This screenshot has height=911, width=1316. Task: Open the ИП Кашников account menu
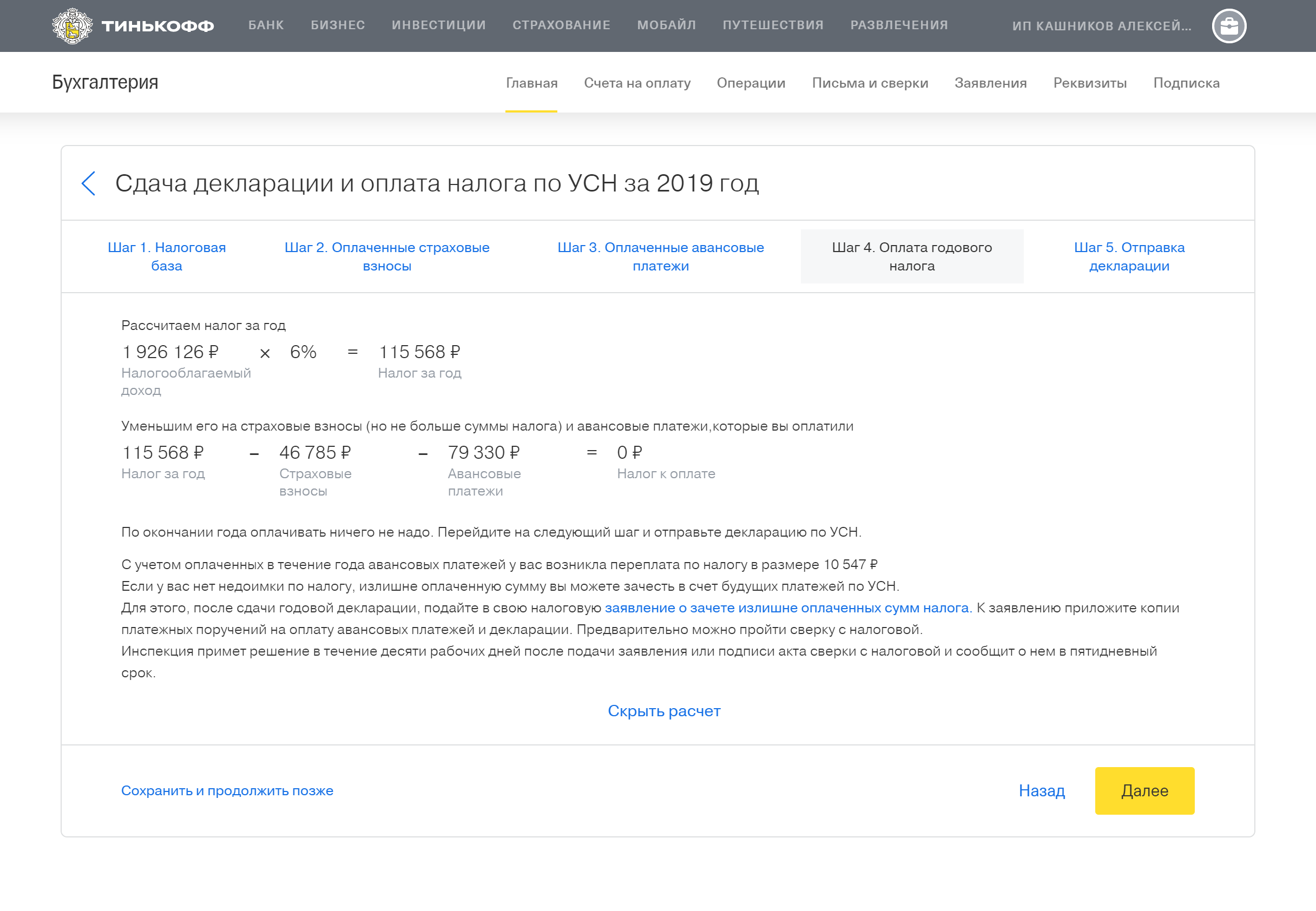point(1102,25)
